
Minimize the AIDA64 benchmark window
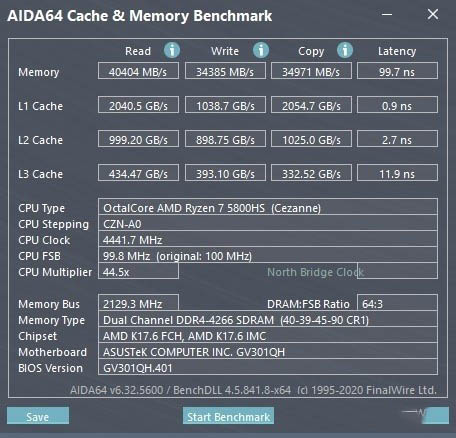pyautogui.click(x=387, y=15)
